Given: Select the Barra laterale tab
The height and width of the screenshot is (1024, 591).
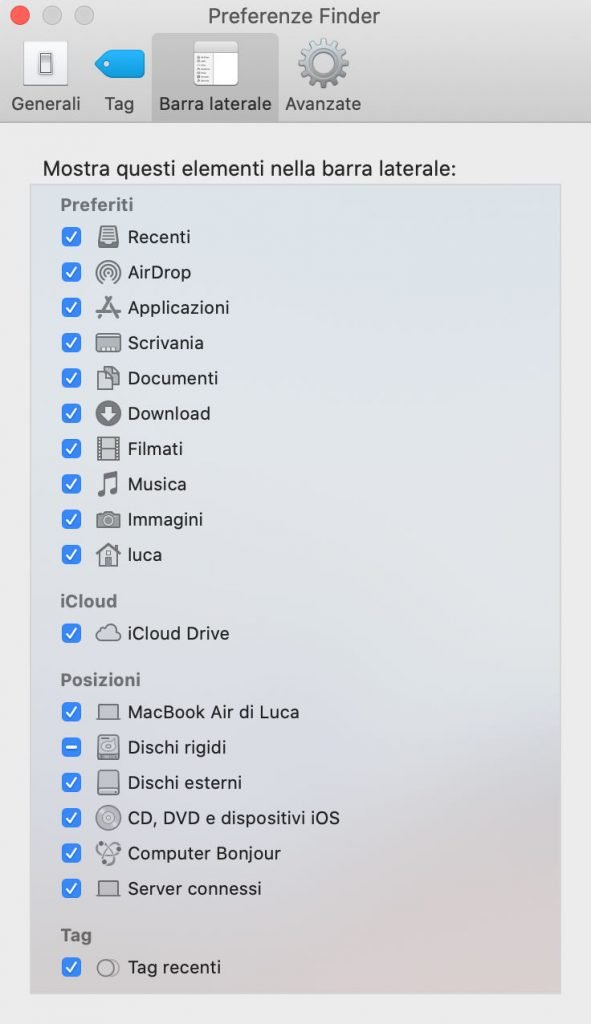Looking at the screenshot, I should pos(216,77).
